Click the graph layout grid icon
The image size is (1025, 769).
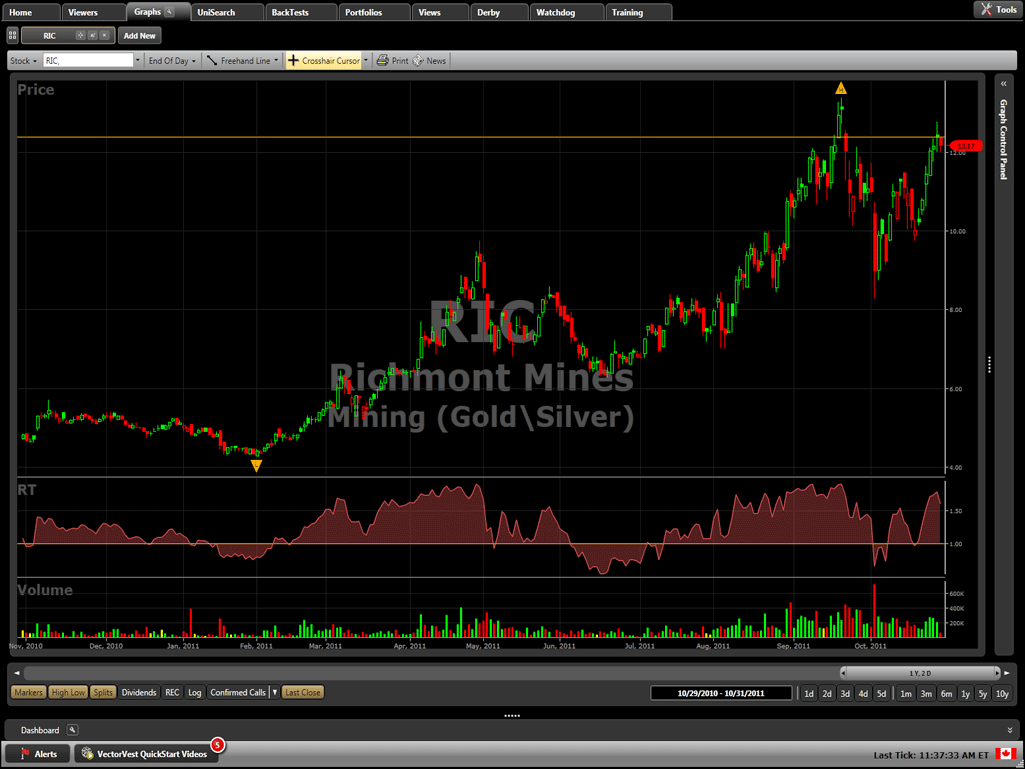[12, 35]
